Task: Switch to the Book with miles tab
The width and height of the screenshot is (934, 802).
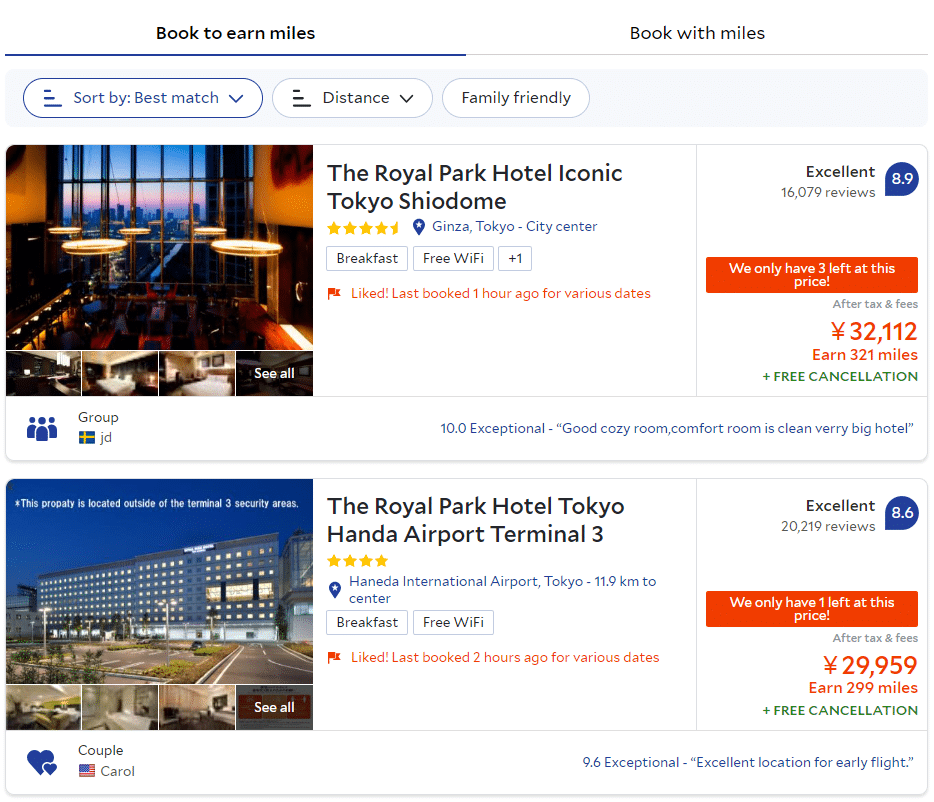Action: click(x=697, y=33)
